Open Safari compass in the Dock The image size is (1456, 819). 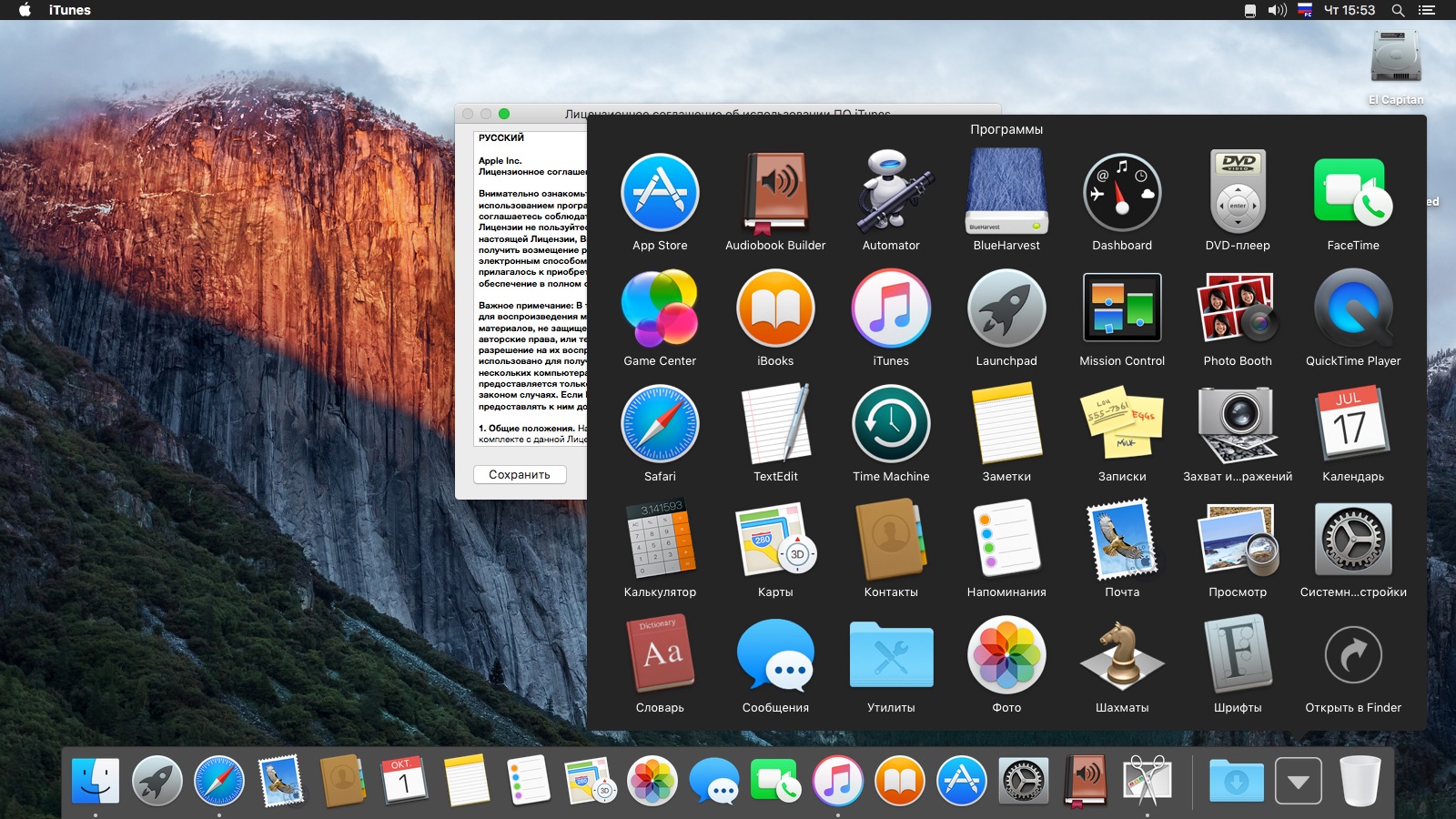tap(219, 781)
